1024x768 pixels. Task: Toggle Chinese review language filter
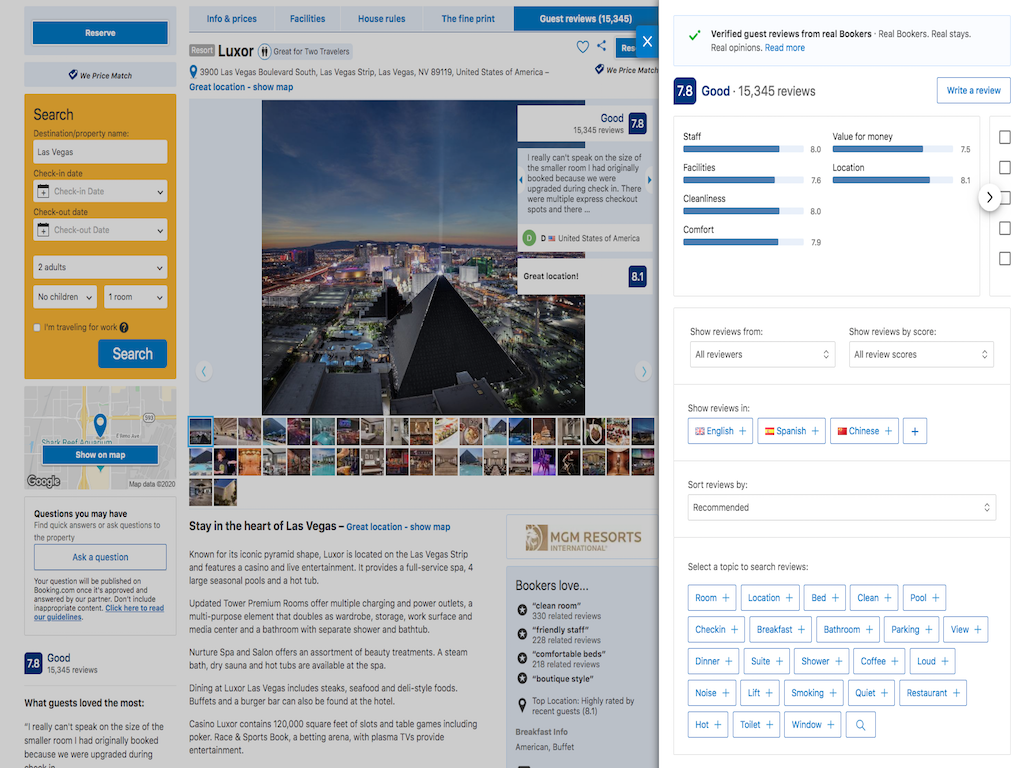(865, 431)
